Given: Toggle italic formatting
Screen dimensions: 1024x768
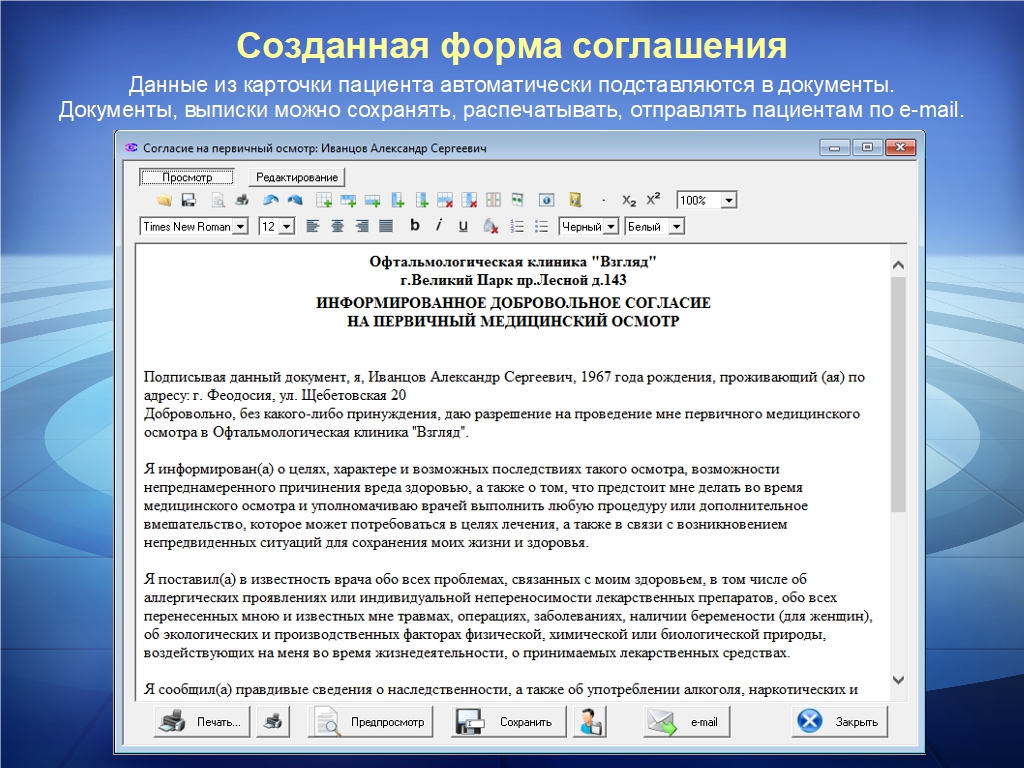Looking at the screenshot, I should [438, 226].
